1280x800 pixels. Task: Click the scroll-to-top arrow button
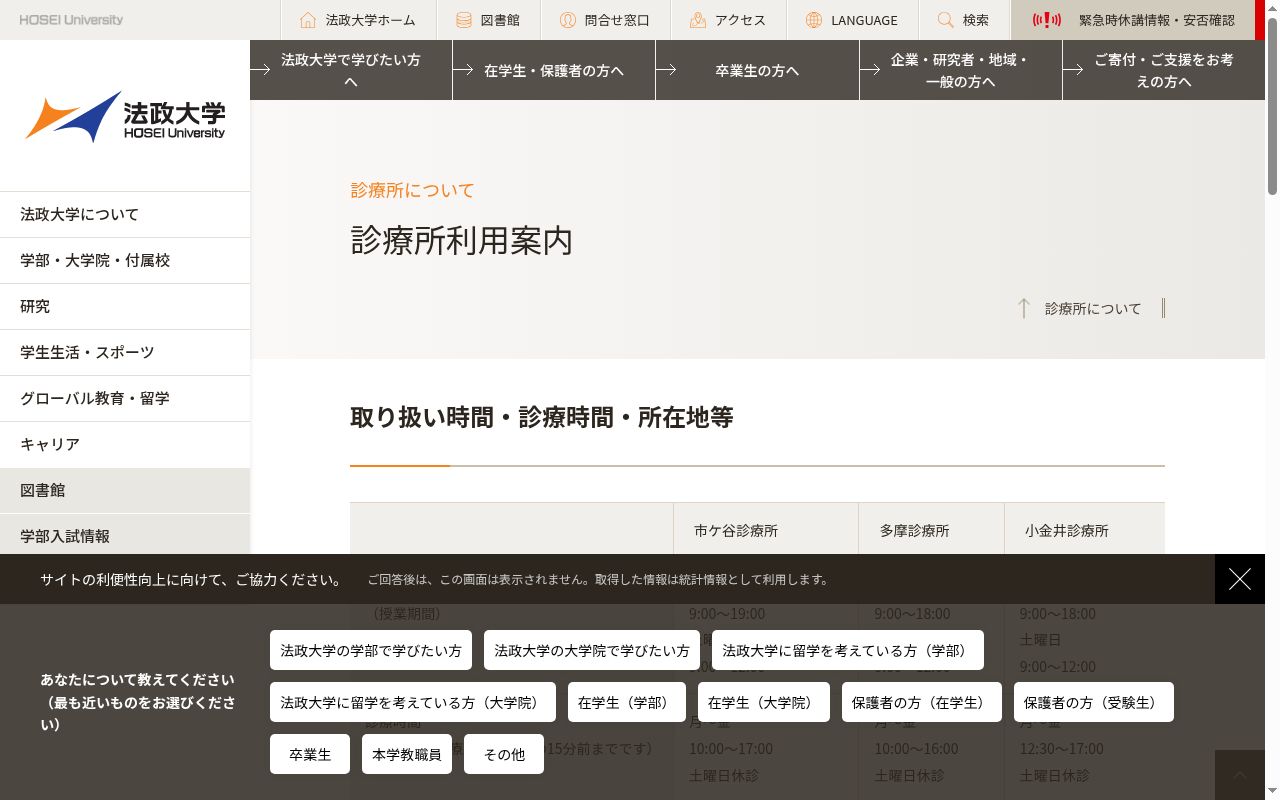pyautogui.click(x=1240, y=775)
